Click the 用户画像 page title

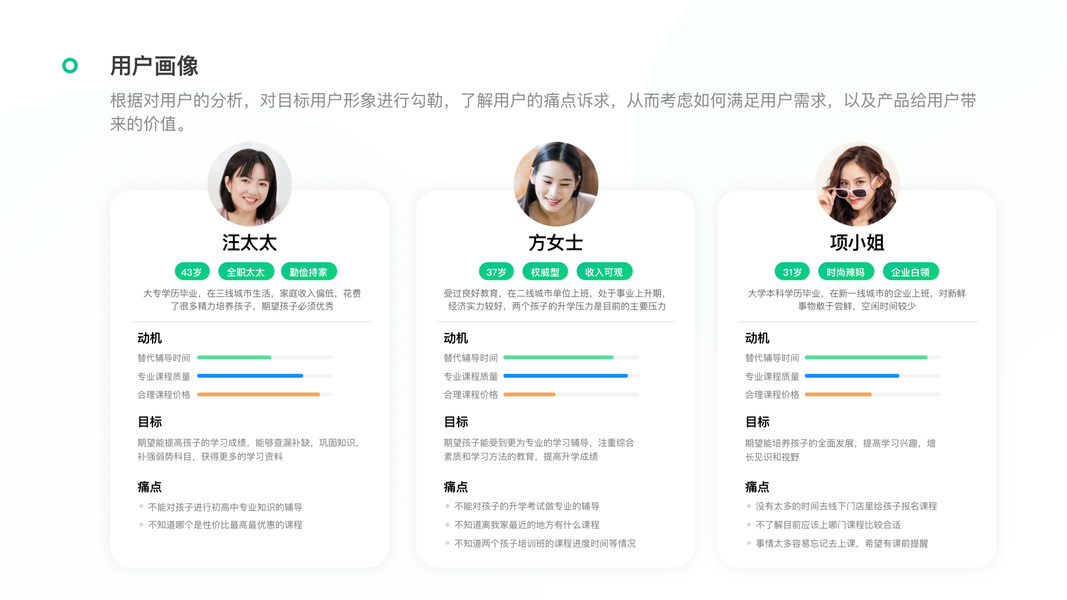pos(154,66)
